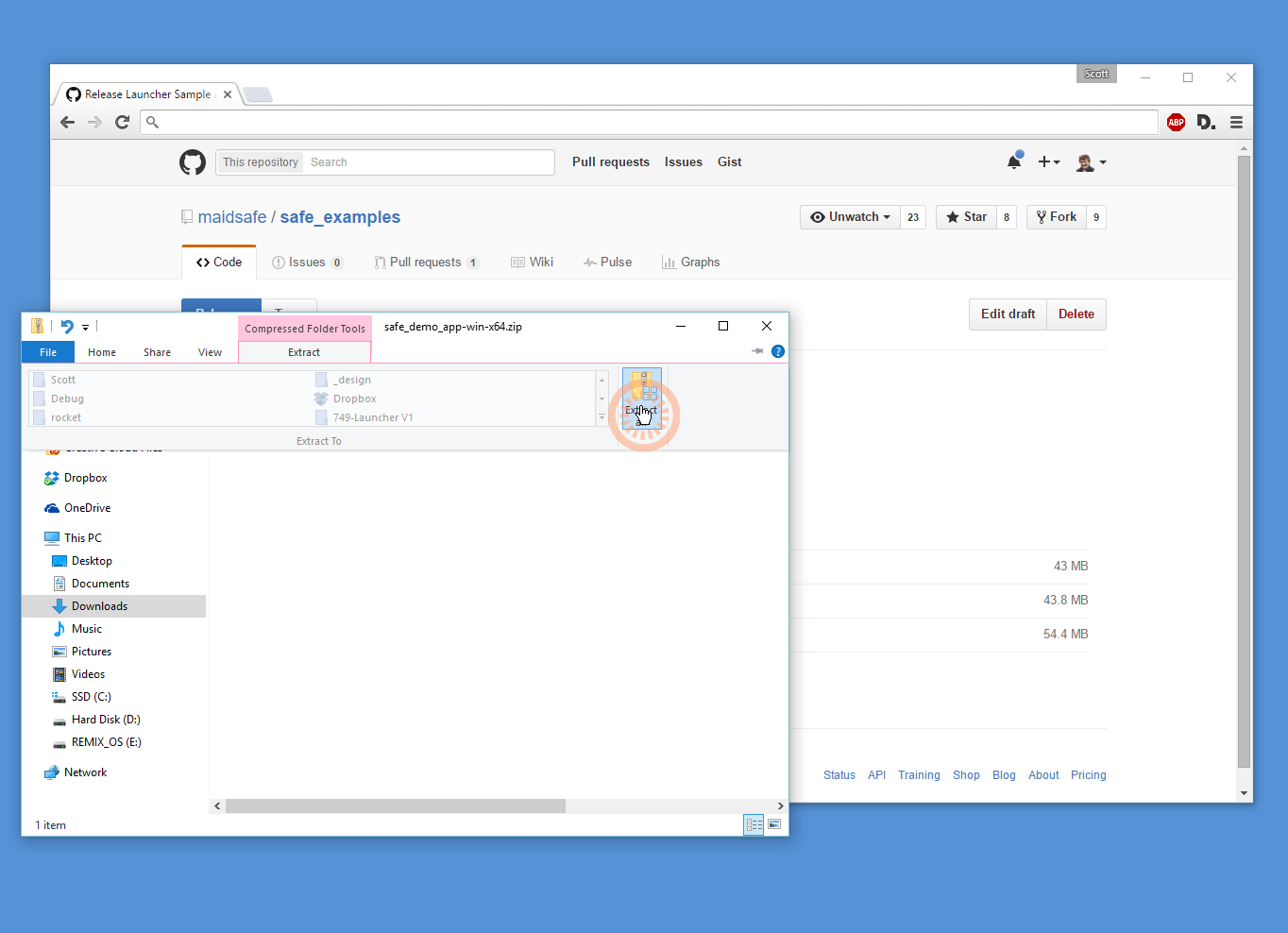
Task: Open the GitHub create new plus dropdown
Action: tap(1049, 162)
